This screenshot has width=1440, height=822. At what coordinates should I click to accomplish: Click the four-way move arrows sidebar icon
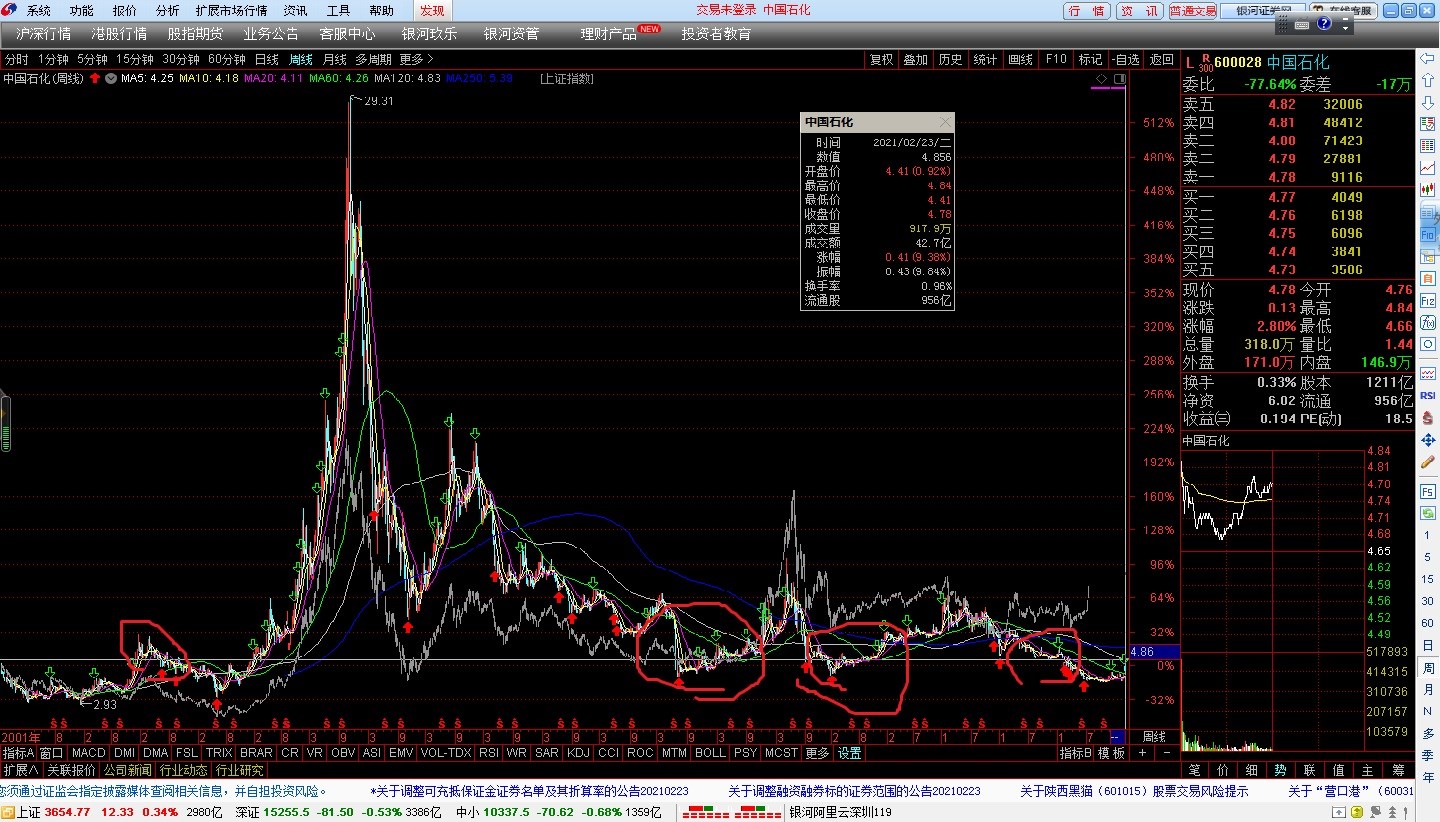click(x=1428, y=440)
